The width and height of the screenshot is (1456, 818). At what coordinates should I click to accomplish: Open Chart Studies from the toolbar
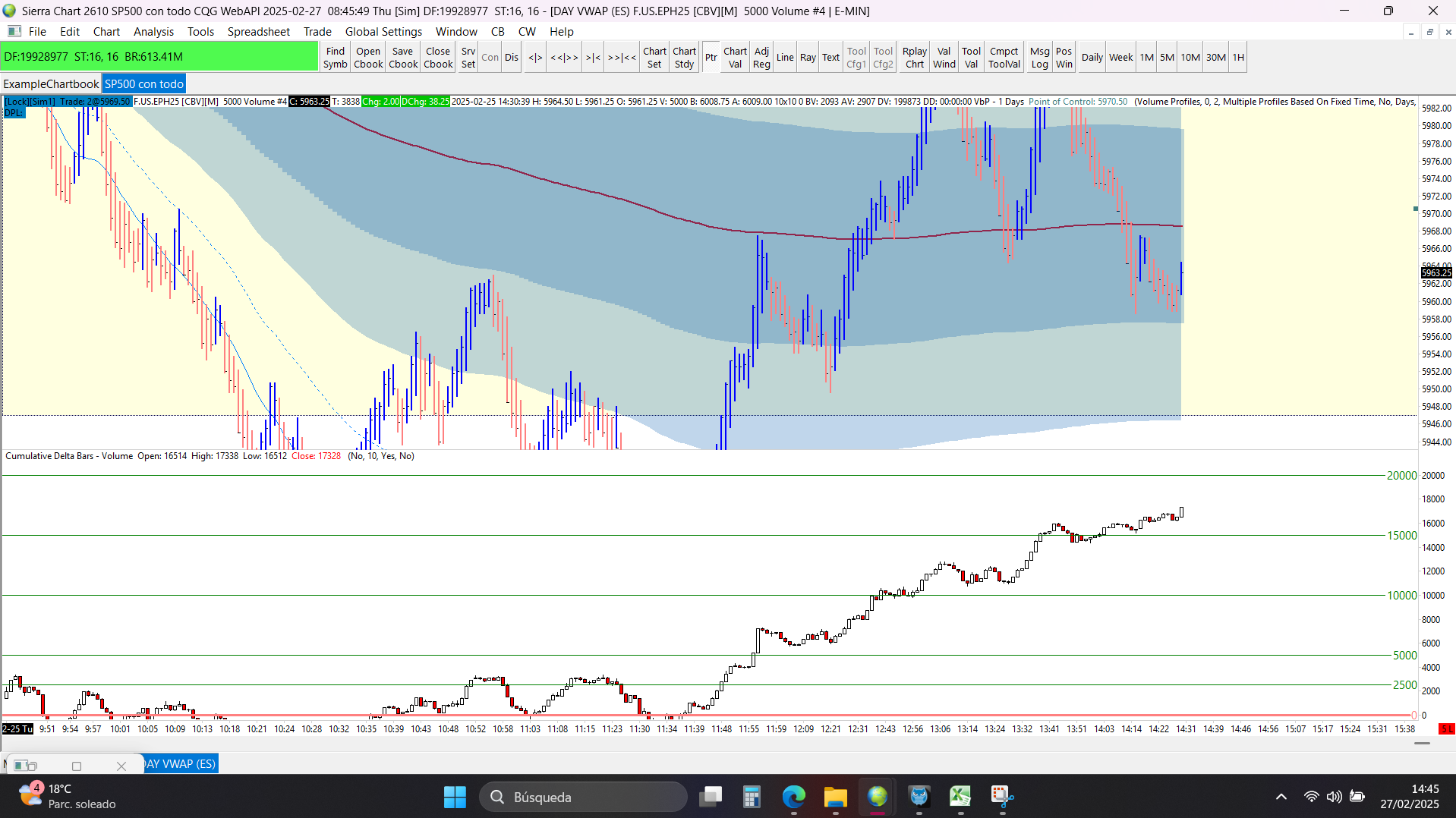[684, 58]
